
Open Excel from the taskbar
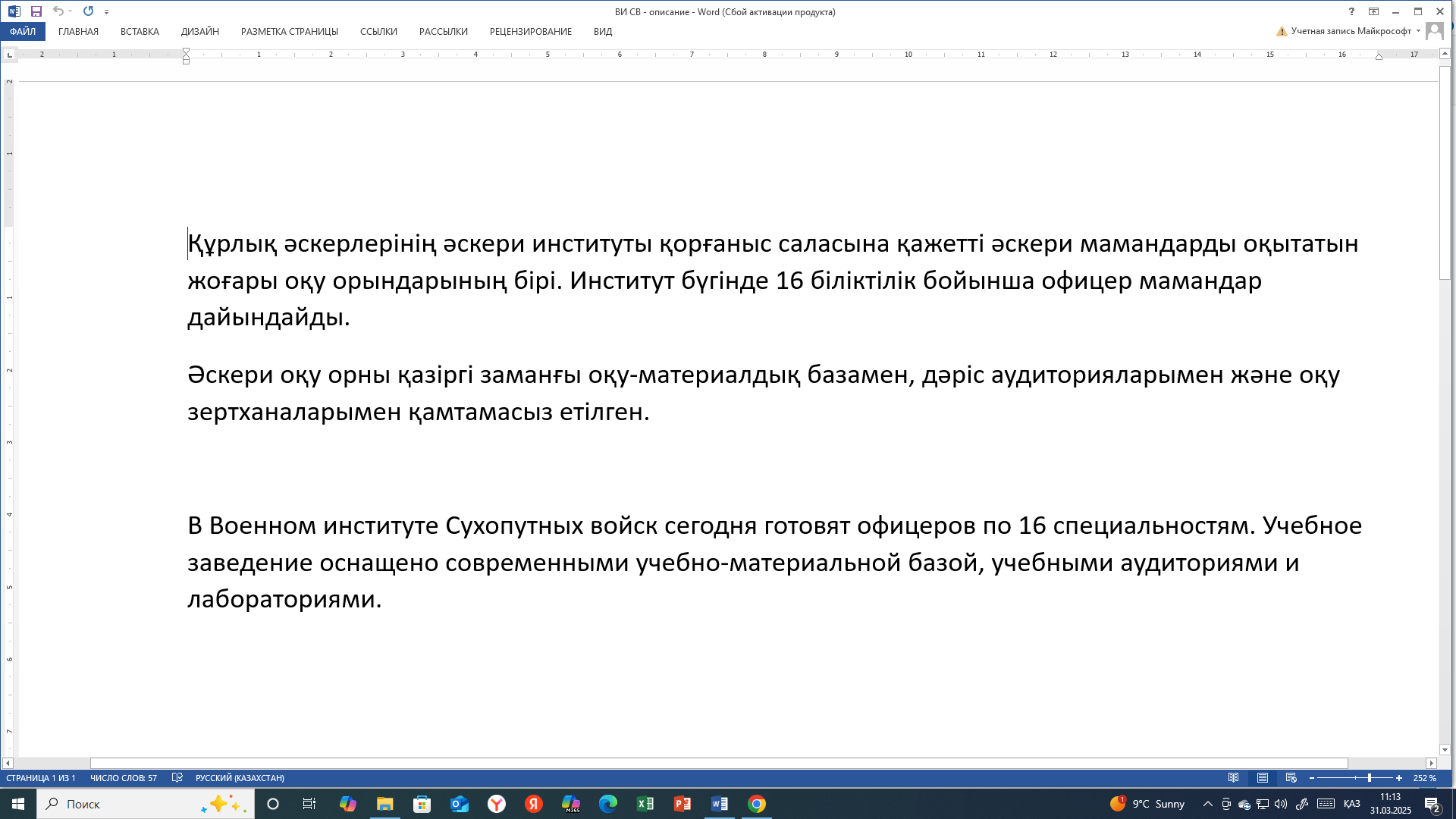[x=645, y=804]
